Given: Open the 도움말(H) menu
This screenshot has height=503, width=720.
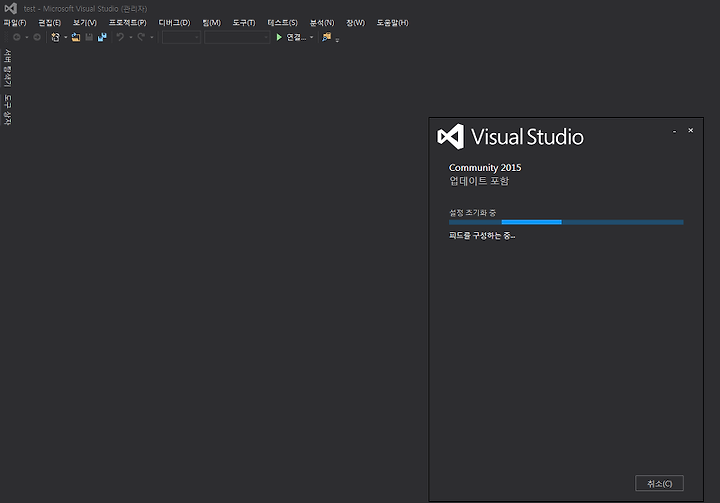Looking at the screenshot, I should click(392, 23).
